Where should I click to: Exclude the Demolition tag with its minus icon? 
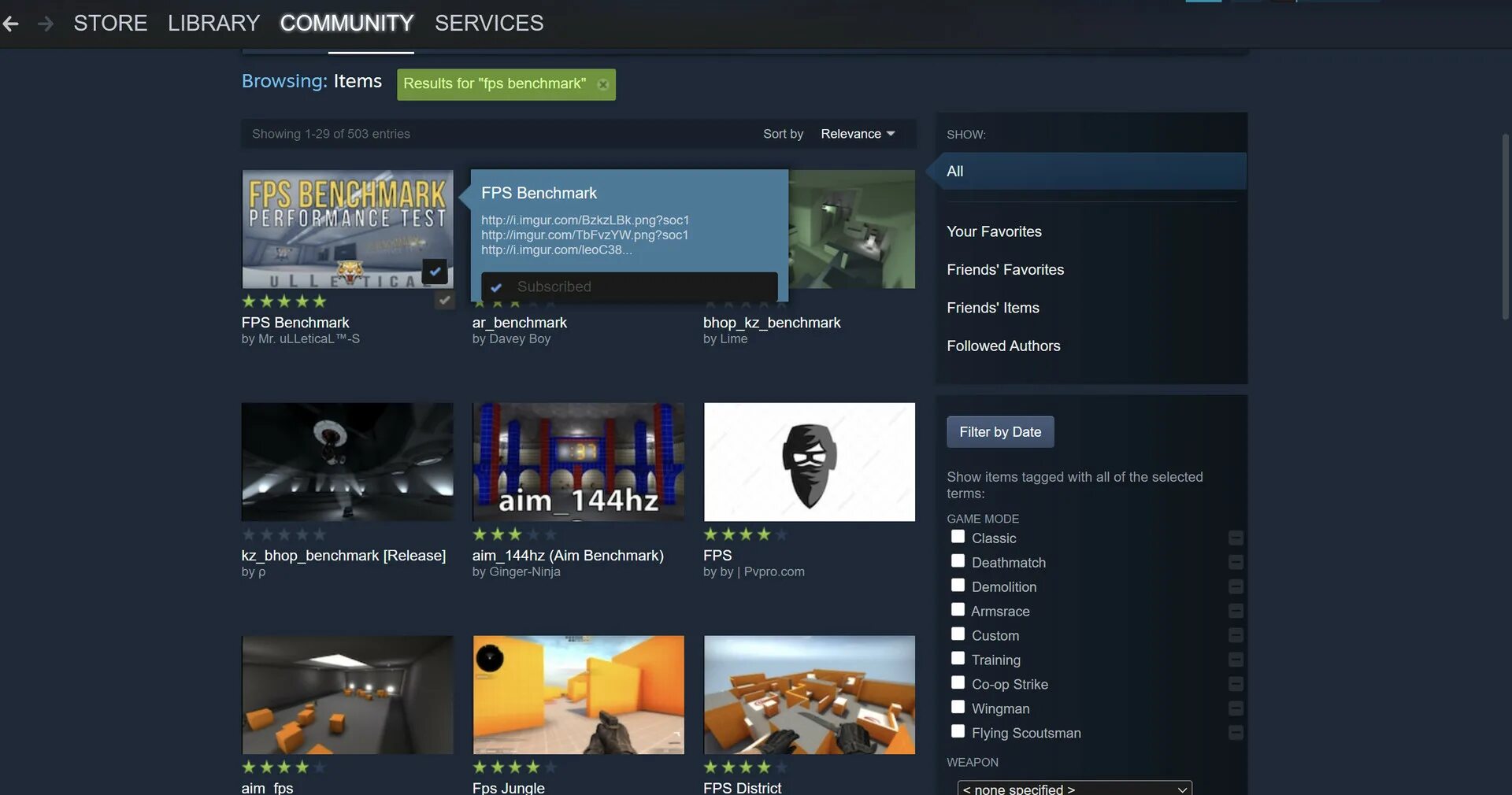(x=1236, y=586)
